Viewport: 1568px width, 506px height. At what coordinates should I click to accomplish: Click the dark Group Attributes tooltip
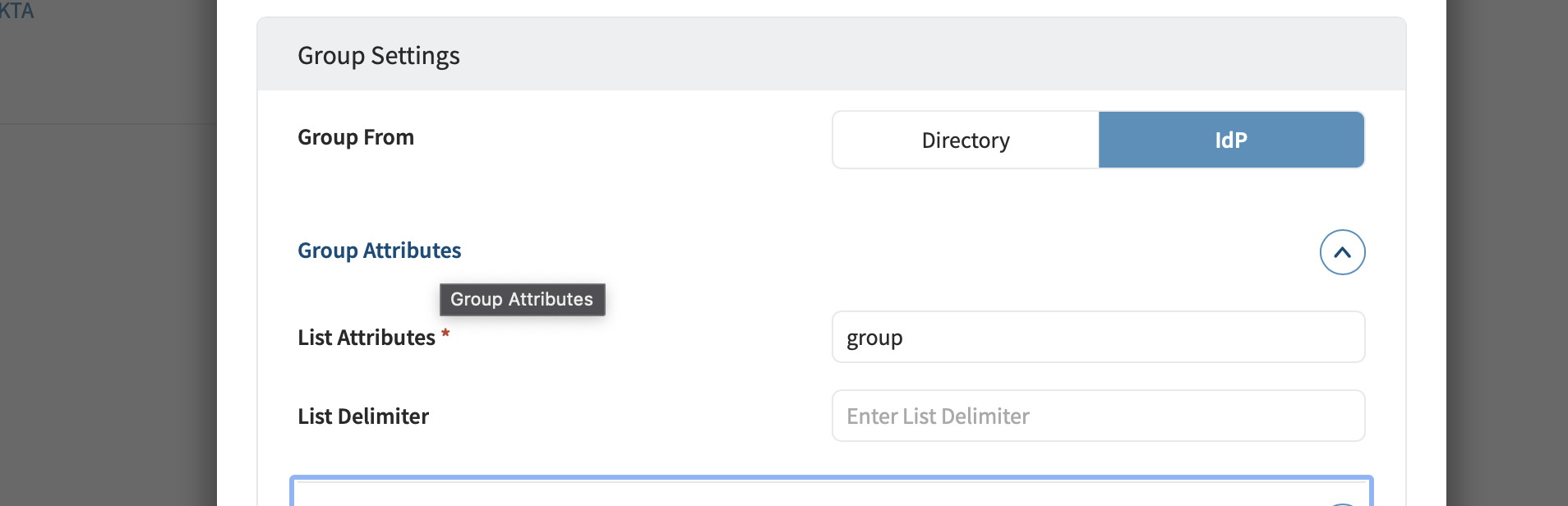(522, 300)
